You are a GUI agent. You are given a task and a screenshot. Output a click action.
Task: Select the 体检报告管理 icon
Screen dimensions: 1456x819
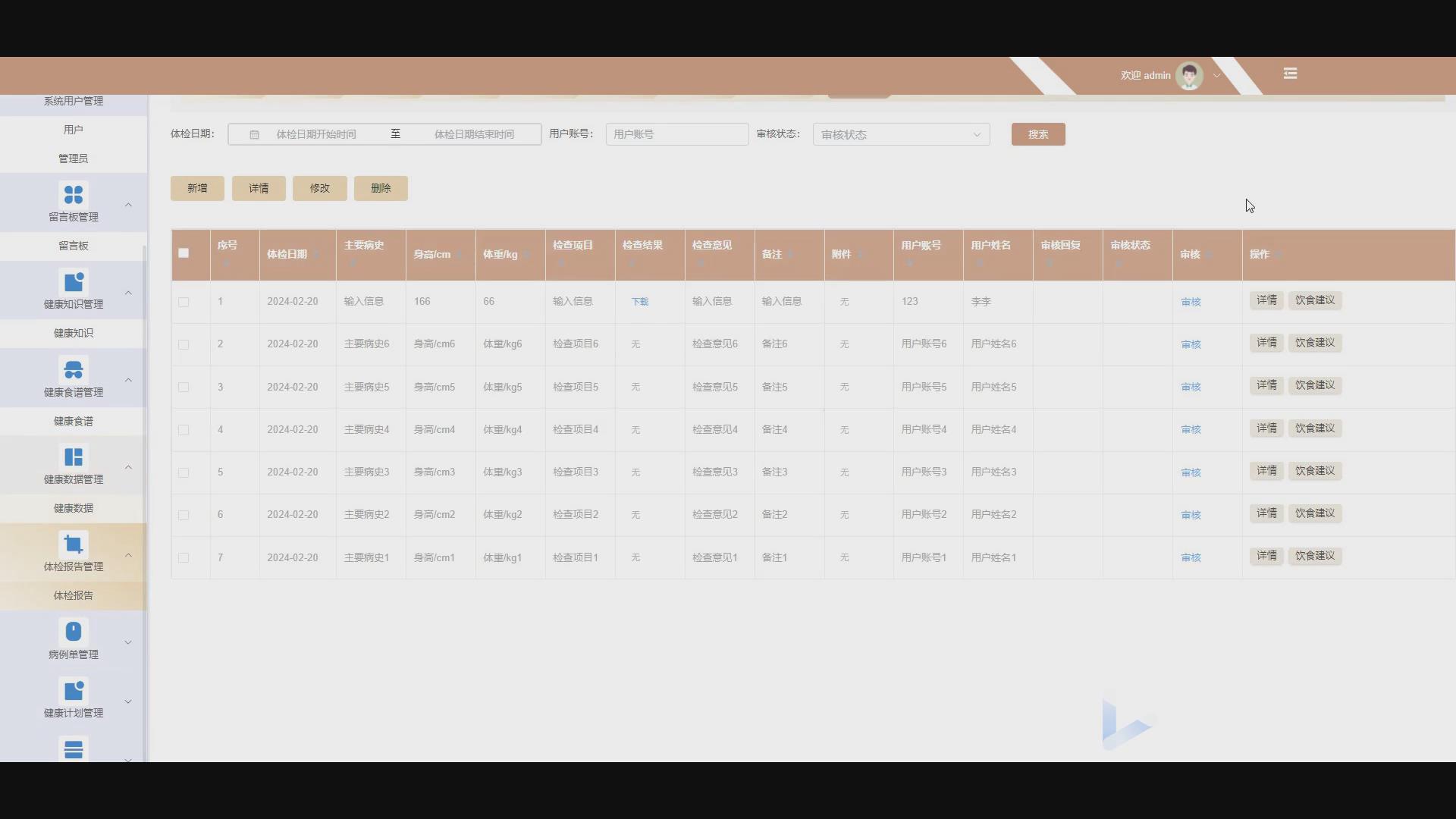[74, 543]
